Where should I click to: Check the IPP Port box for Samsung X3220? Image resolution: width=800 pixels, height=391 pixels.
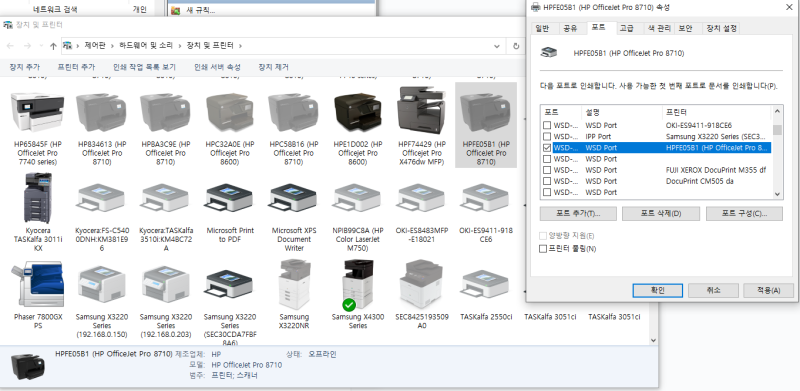547,136
